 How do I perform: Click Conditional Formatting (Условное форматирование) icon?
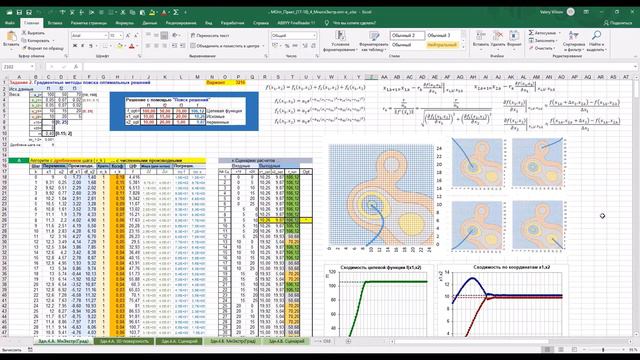[x=340, y=36]
